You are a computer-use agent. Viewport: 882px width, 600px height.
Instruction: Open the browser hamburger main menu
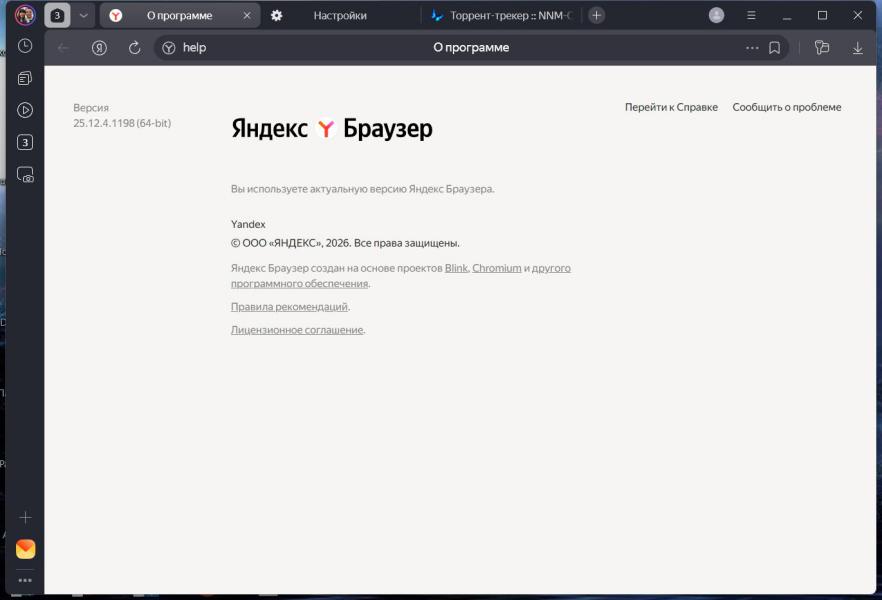tap(751, 15)
